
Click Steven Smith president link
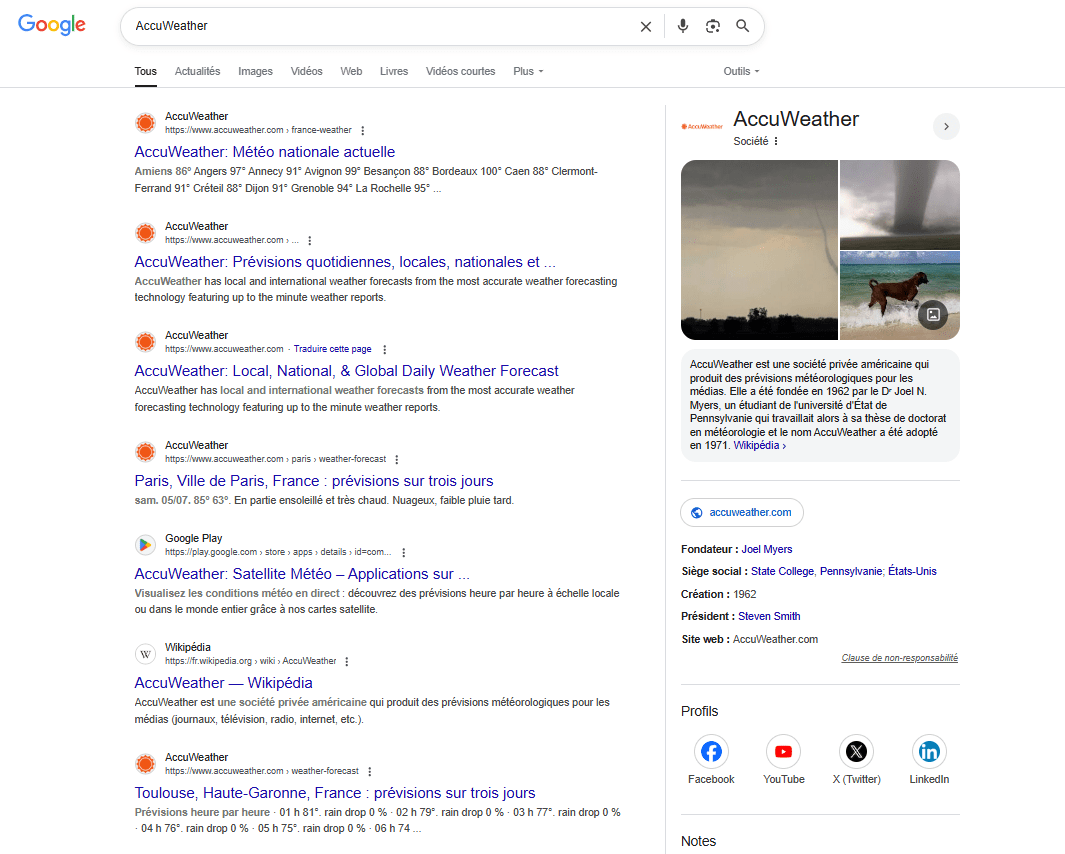click(x=769, y=616)
